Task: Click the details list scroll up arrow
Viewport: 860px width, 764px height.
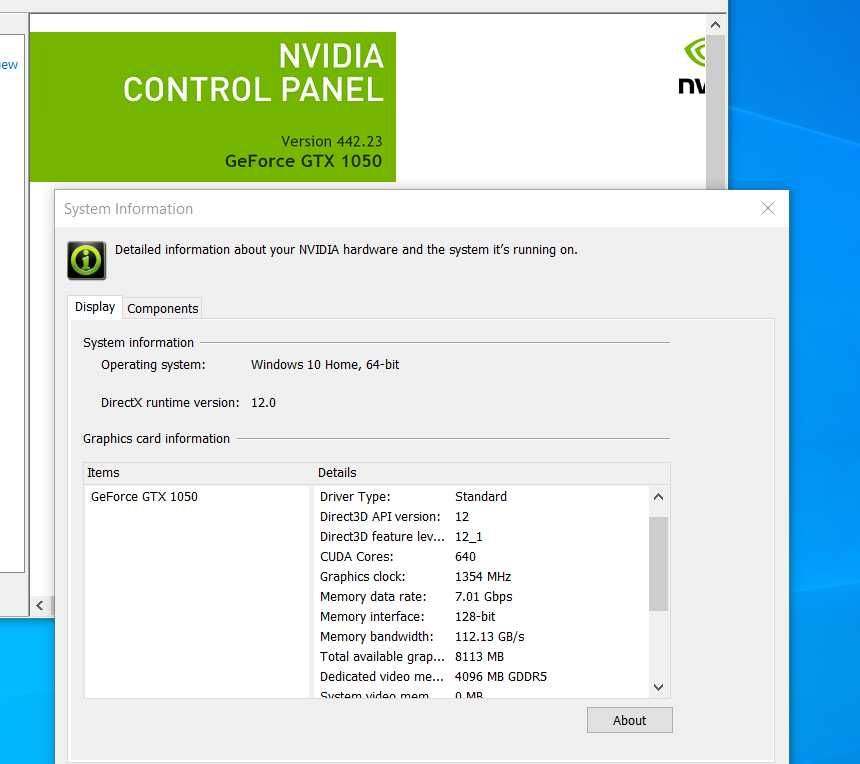Action: (658, 497)
